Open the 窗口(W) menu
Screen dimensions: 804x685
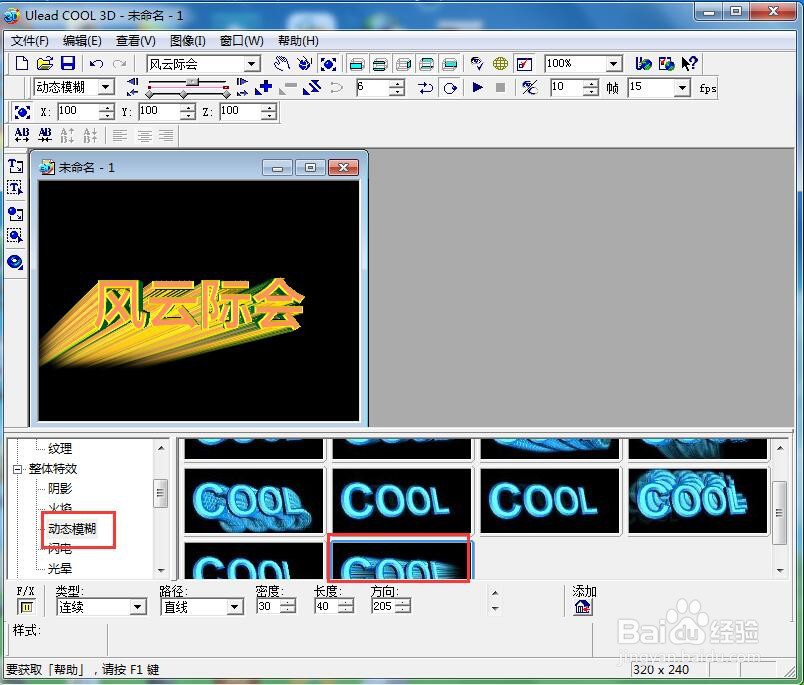241,41
